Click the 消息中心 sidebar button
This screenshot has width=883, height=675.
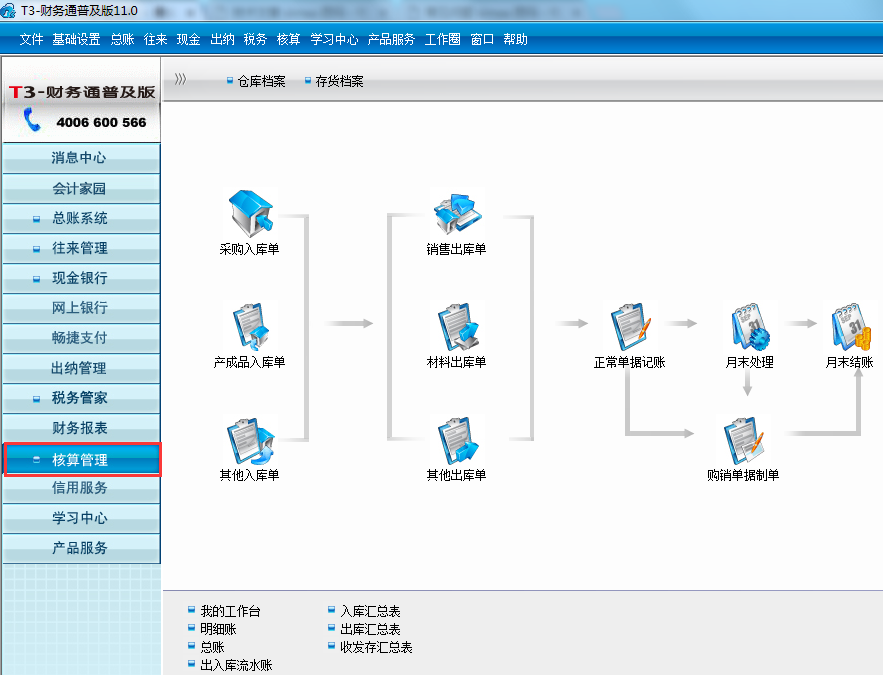pos(80,158)
